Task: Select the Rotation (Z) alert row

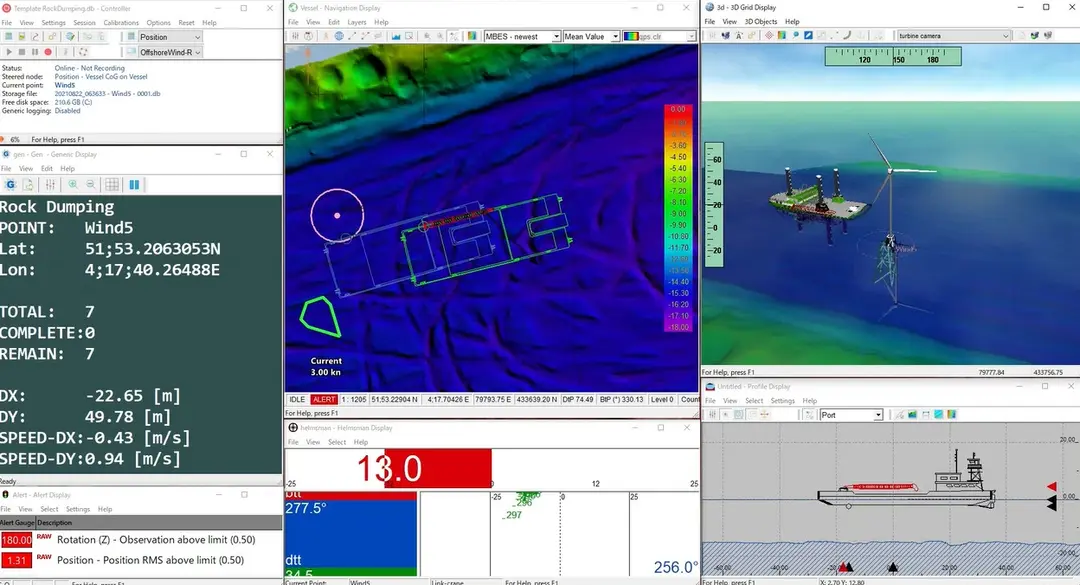Action: click(x=141, y=540)
